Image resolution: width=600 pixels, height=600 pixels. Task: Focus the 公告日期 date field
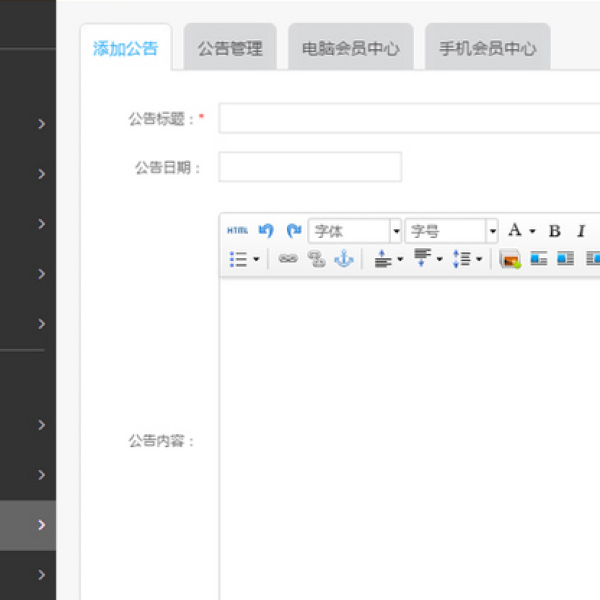[x=310, y=167]
